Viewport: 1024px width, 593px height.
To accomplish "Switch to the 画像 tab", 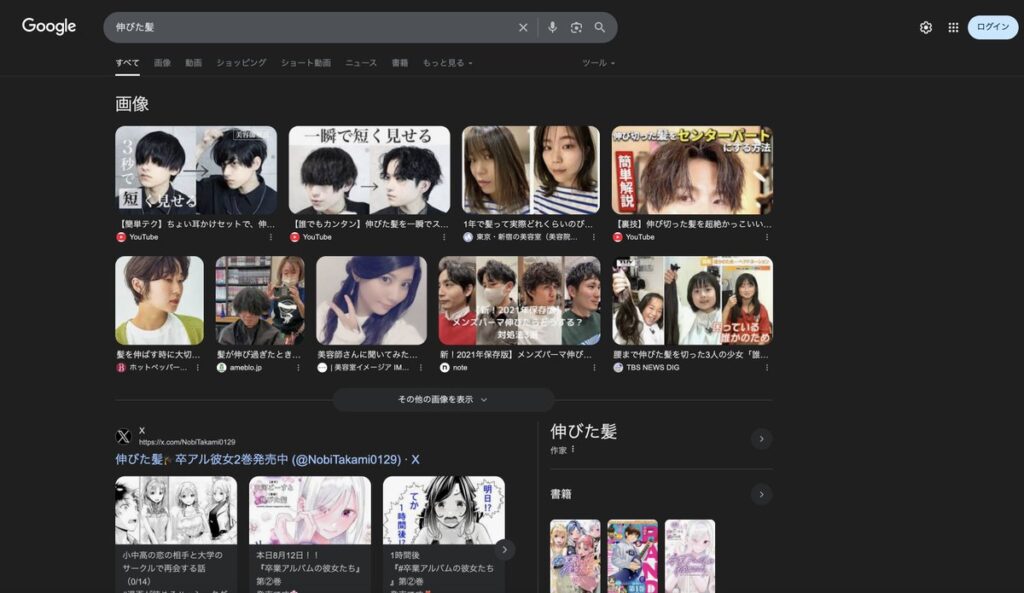I will [162, 63].
